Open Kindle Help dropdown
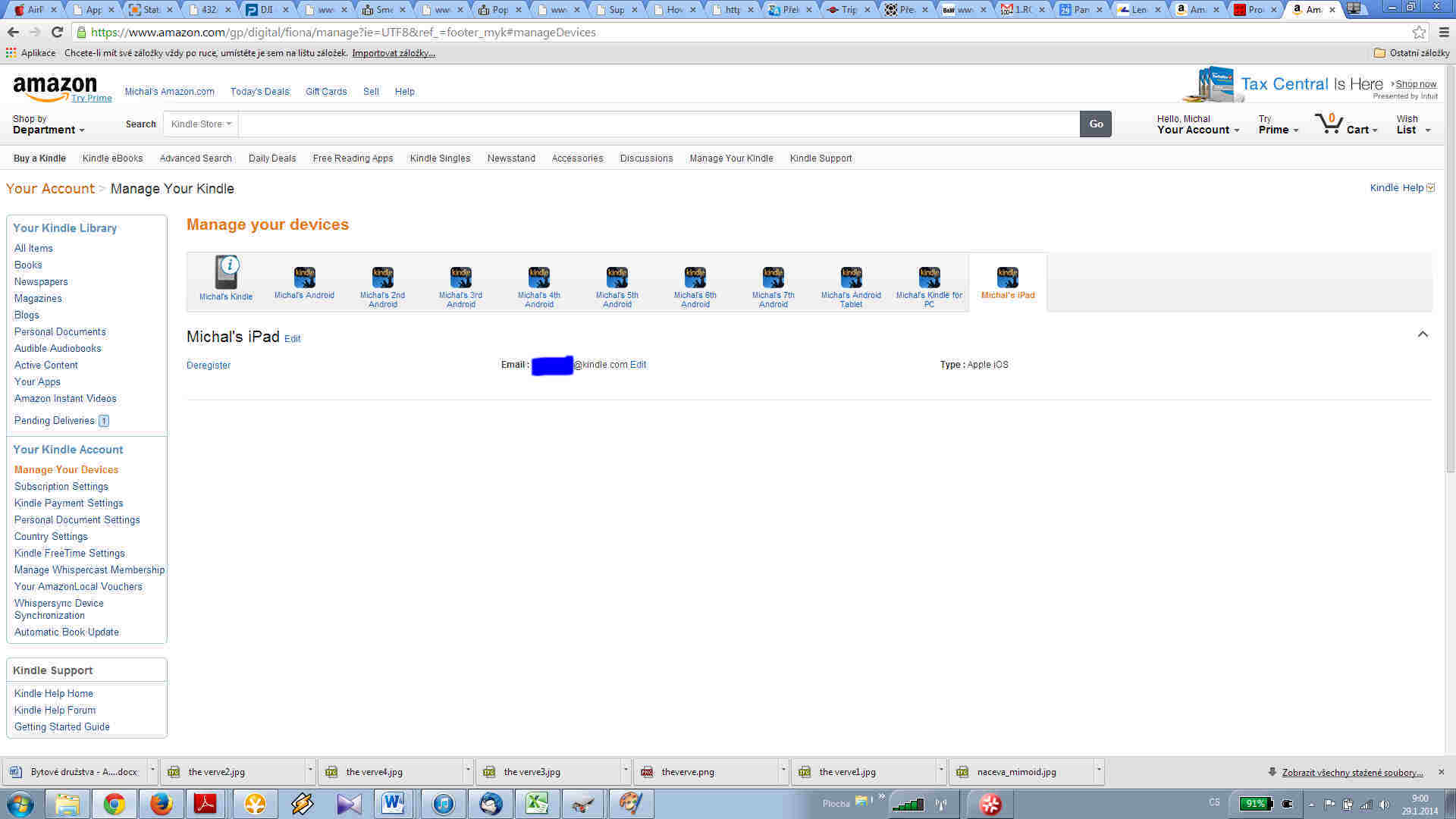This screenshot has width=1456, height=819. pyautogui.click(x=1402, y=188)
